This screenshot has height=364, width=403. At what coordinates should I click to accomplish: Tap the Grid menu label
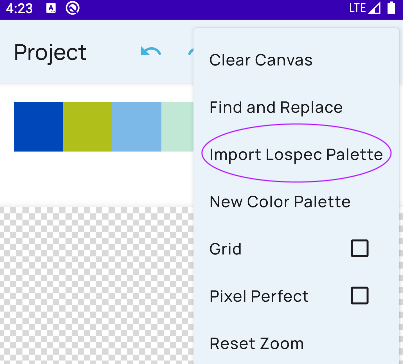pyautogui.click(x=225, y=249)
